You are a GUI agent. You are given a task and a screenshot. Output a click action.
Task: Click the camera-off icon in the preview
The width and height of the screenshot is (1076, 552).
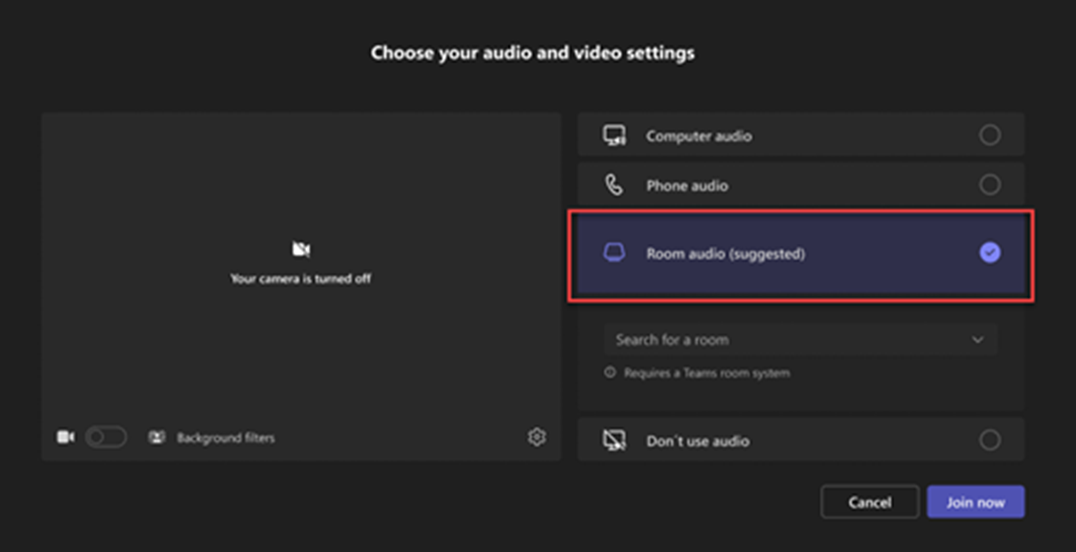(301, 249)
